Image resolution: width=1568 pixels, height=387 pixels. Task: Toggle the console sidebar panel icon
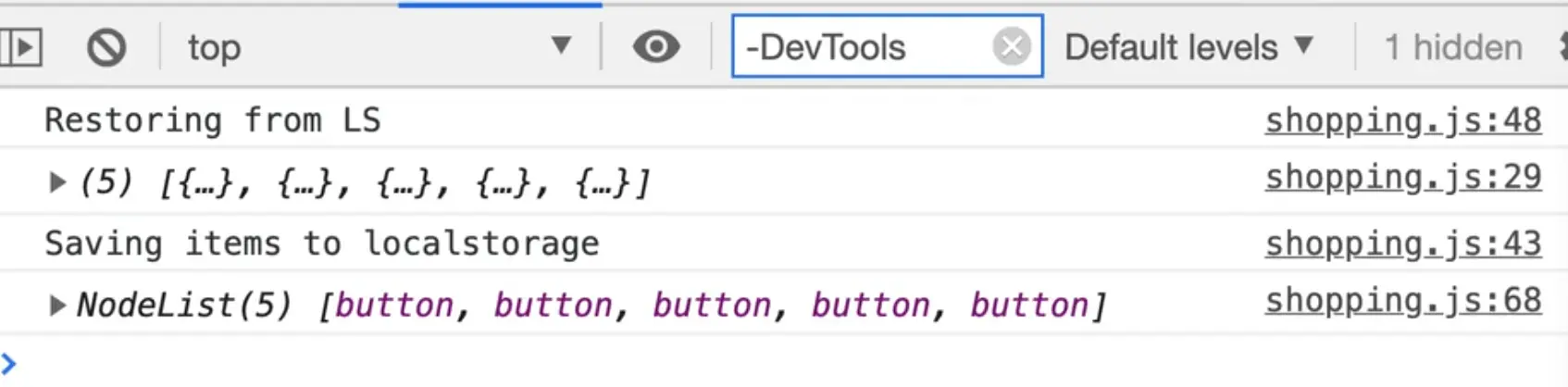[x=20, y=47]
